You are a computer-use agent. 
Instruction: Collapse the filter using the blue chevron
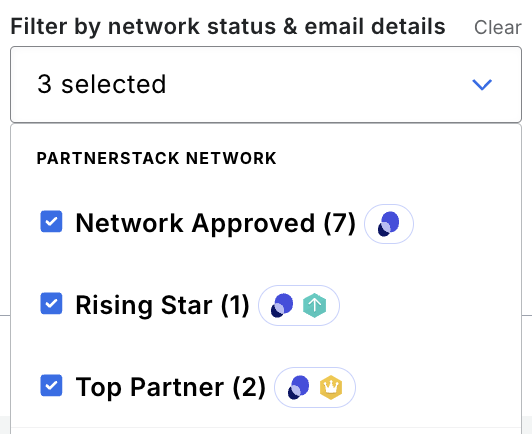(482, 84)
